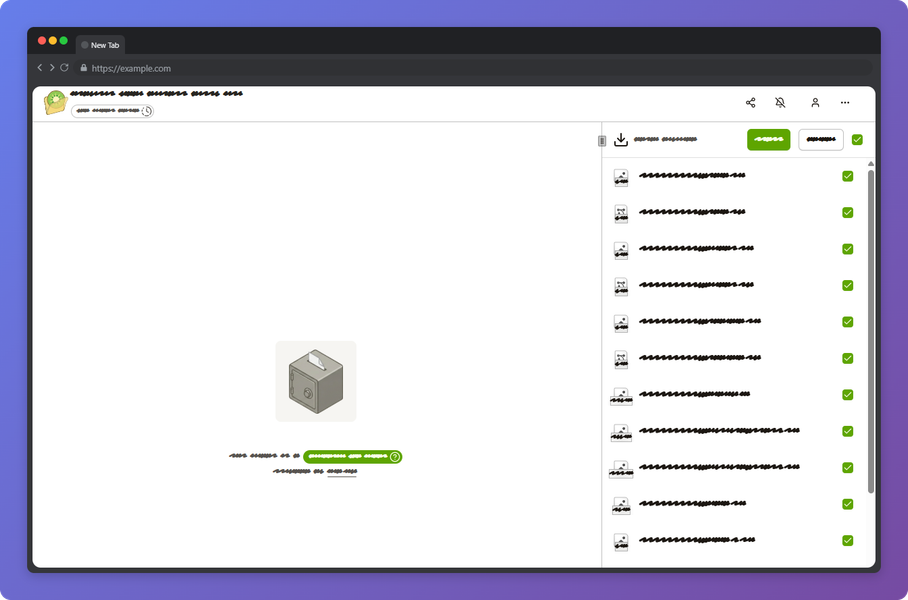The width and height of the screenshot is (908, 600).
Task: Click the first file's image icon
Action: (x=621, y=177)
